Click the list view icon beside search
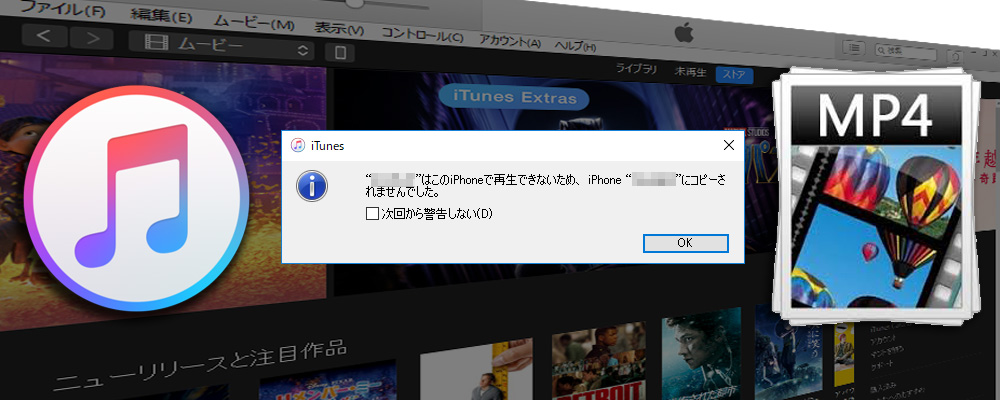Viewport: 1000px width, 400px height. click(852, 47)
